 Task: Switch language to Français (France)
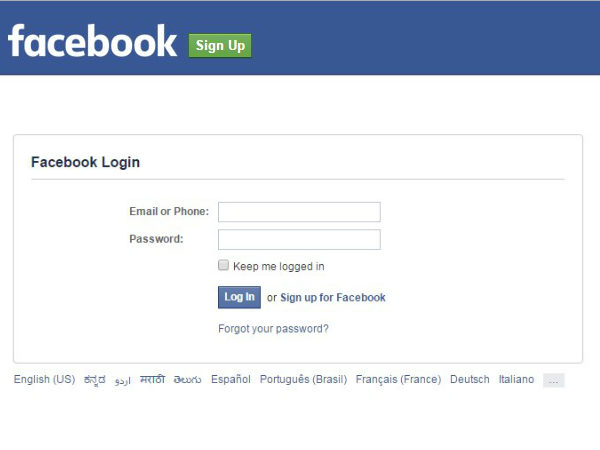pos(398,379)
